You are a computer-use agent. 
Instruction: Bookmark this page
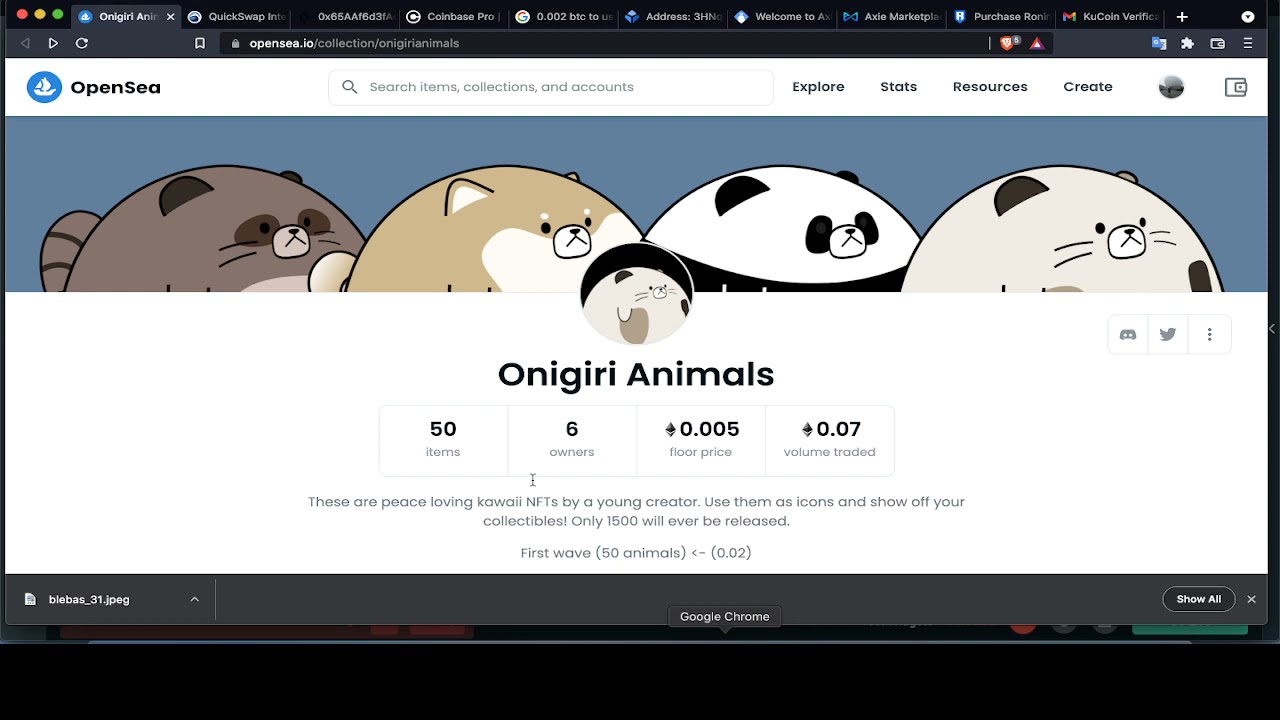[x=200, y=43]
